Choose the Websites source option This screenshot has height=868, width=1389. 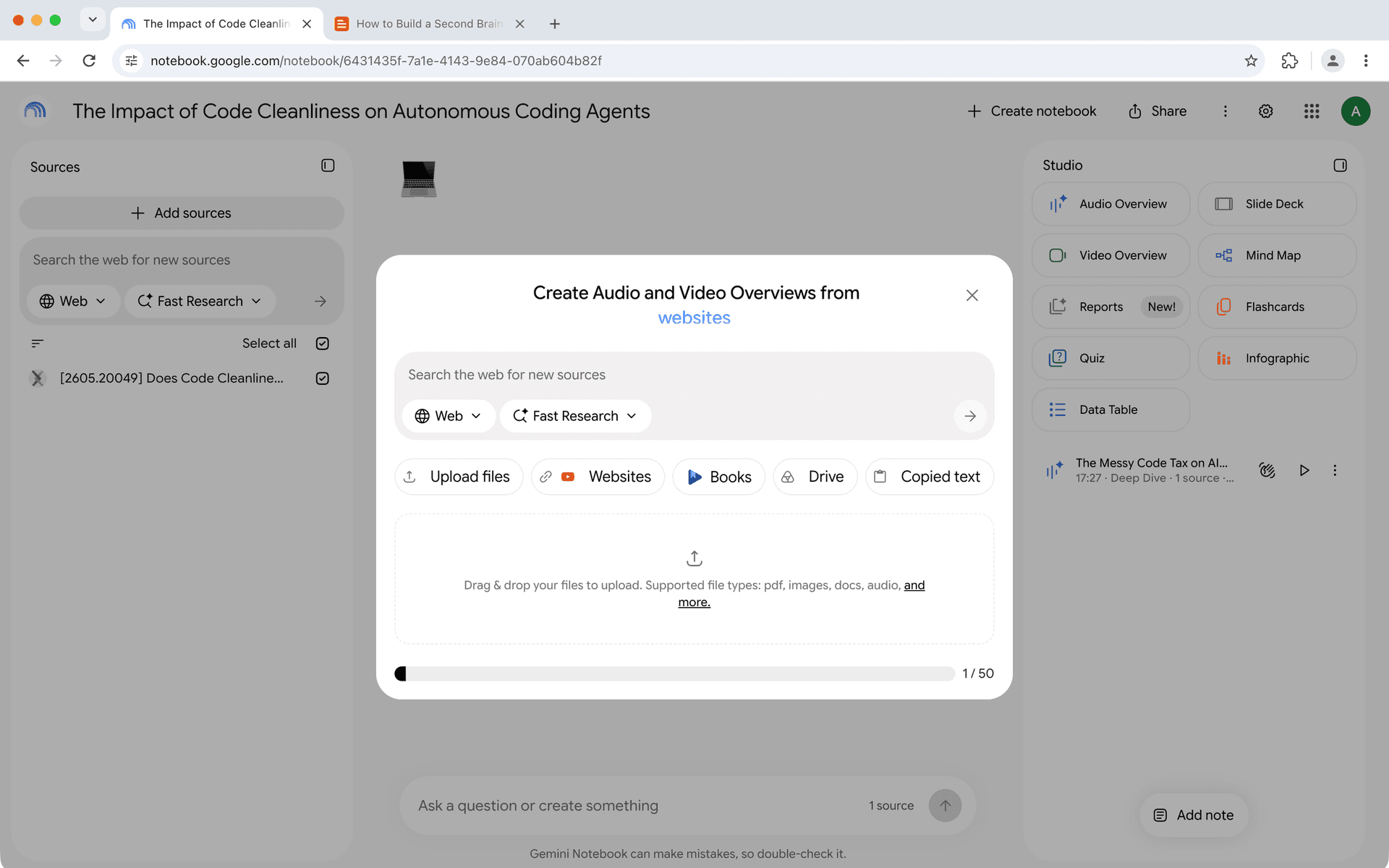coord(598,477)
